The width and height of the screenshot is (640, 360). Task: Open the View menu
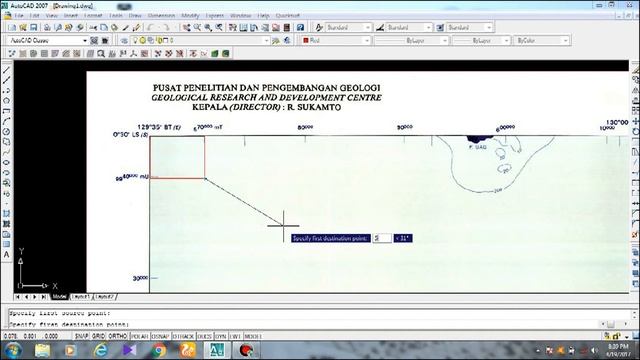tap(51, 16)
